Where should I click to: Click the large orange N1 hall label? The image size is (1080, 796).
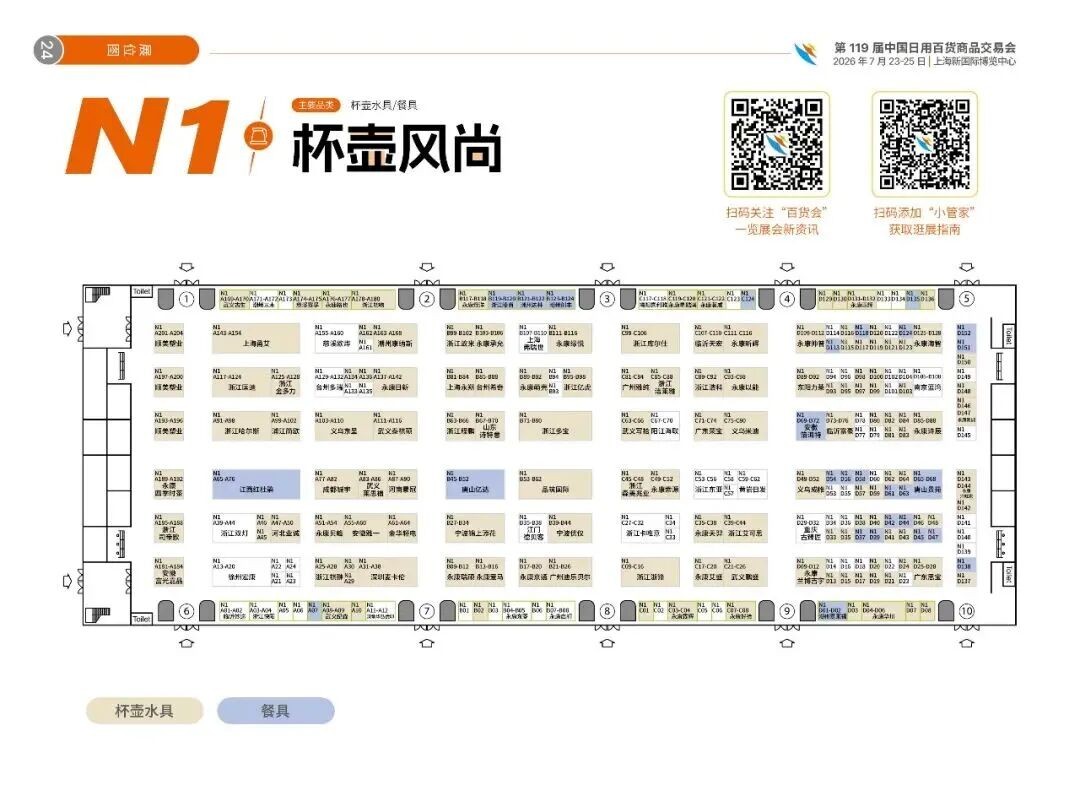coord(147,136)
